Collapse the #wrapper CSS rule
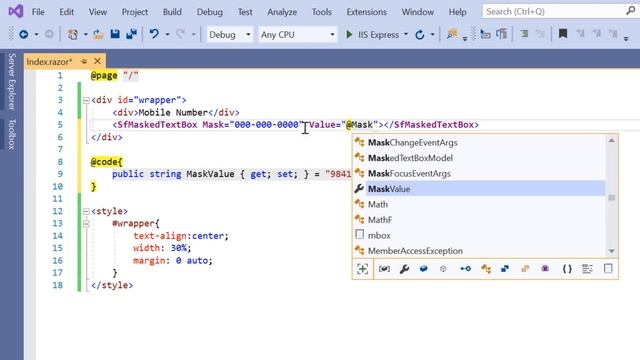Image resolution: width=640 pixels, height=360 pixels. (x=86, y=224)
